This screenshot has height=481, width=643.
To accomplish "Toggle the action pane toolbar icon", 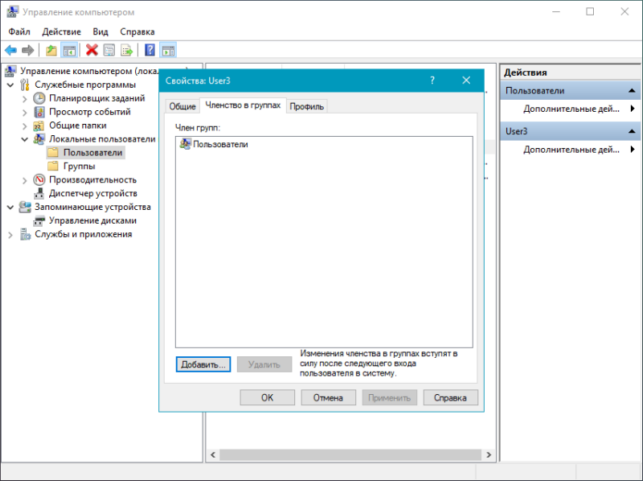I will (x=168, y=50).
